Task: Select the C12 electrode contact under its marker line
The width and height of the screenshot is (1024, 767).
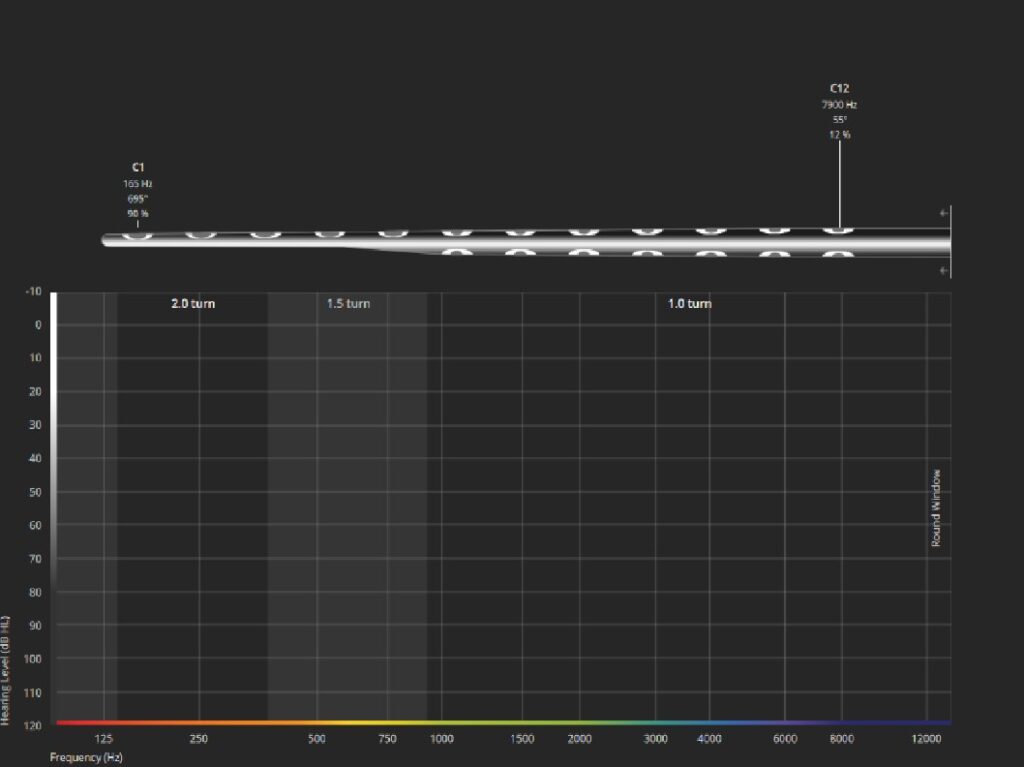Action: pyautogui.click(x=839, y=231)
